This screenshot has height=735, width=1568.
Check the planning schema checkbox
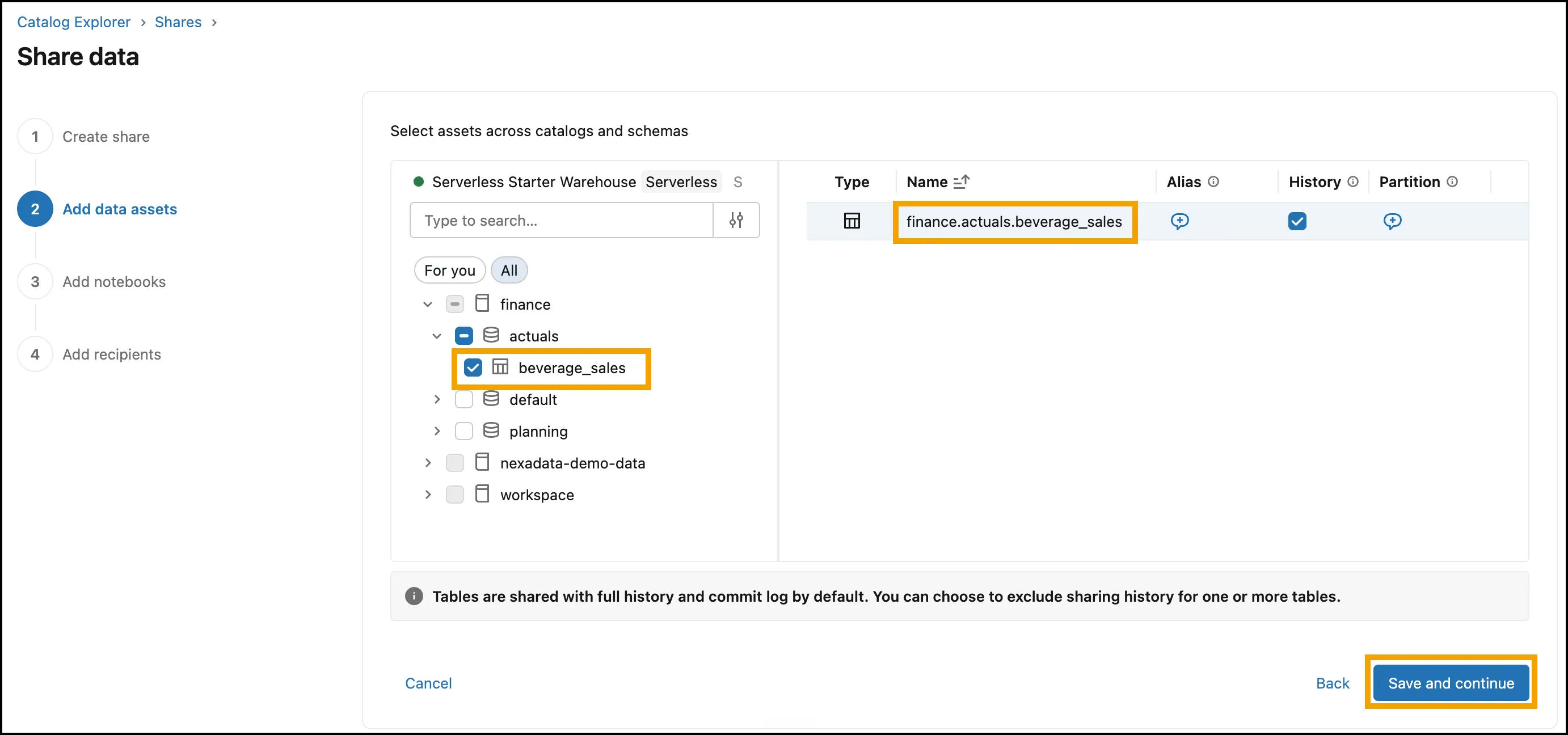click(x=464, y=431)
